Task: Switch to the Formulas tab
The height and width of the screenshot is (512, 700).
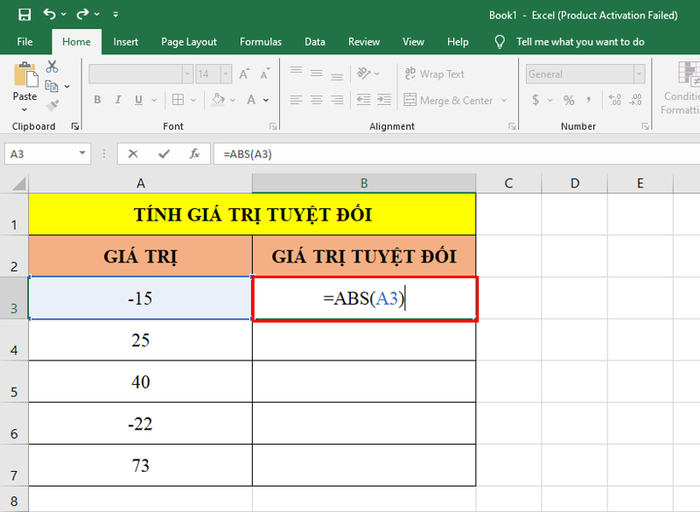Action: click(x=261, y=42)
